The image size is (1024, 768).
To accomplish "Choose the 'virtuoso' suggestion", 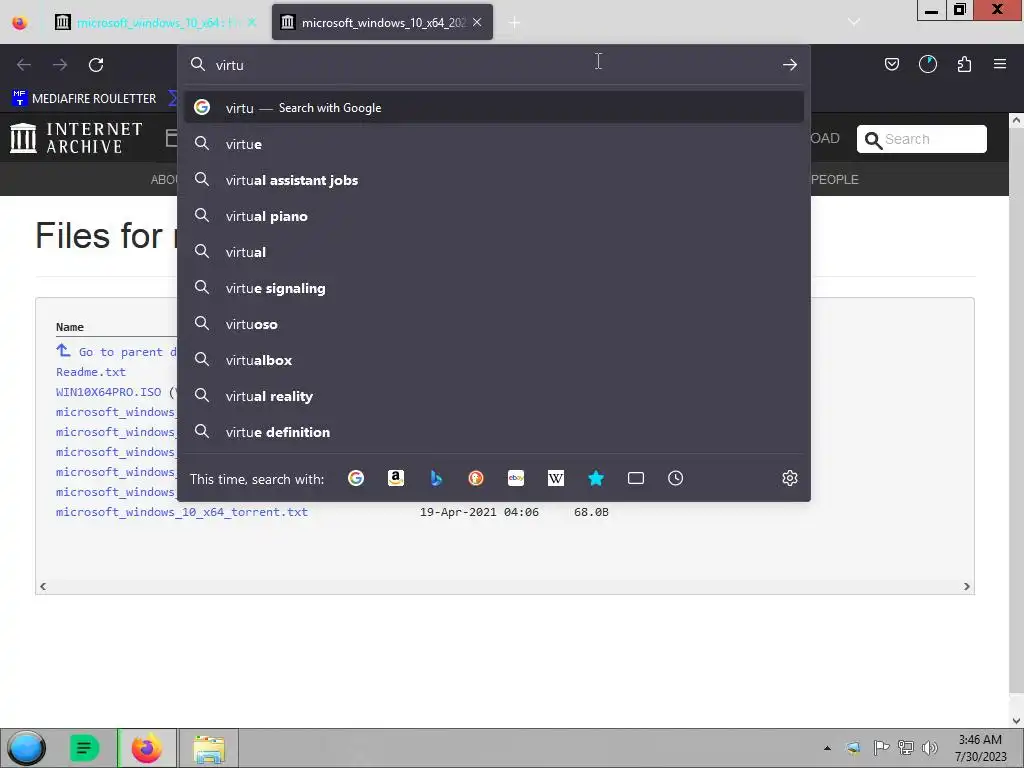I will [x=494, y=324].
